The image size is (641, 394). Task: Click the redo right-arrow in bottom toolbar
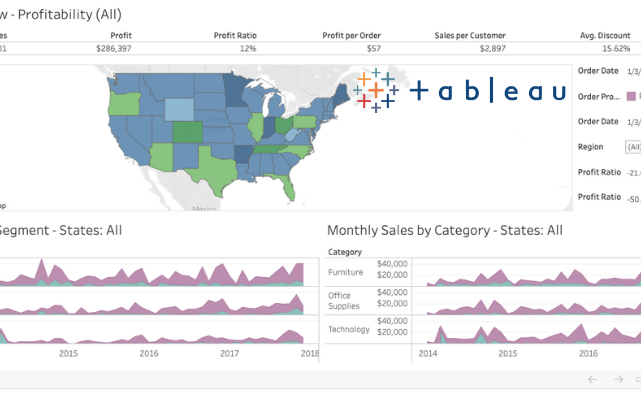[x=618, y=379]
